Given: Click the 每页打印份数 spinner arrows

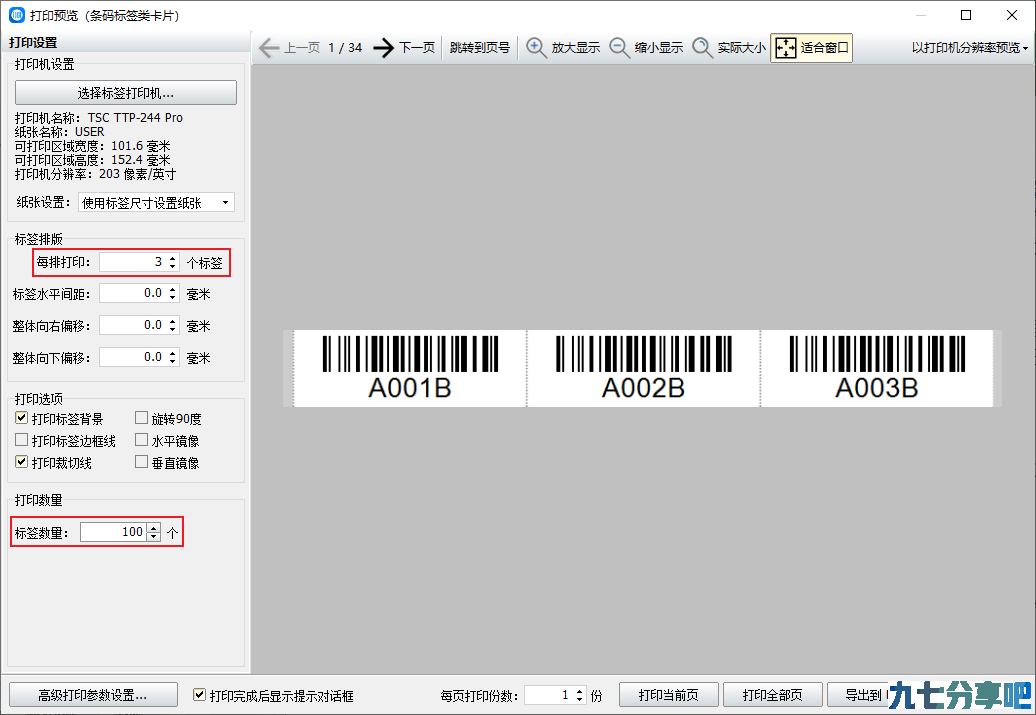Looking at the screenshot, I should pos(579,695).
